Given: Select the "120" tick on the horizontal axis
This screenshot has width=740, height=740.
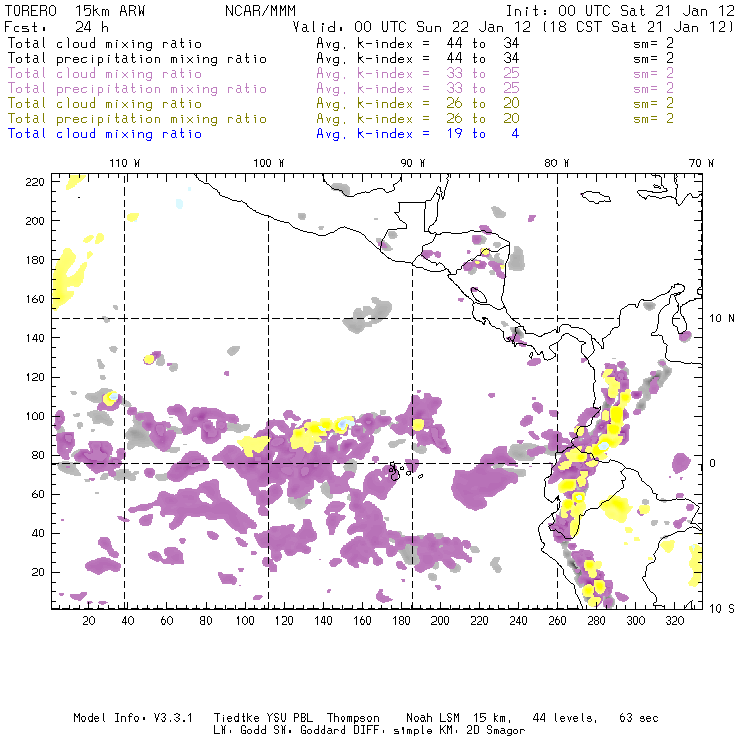Looking at the screenshot, I should tap(284, 621).
